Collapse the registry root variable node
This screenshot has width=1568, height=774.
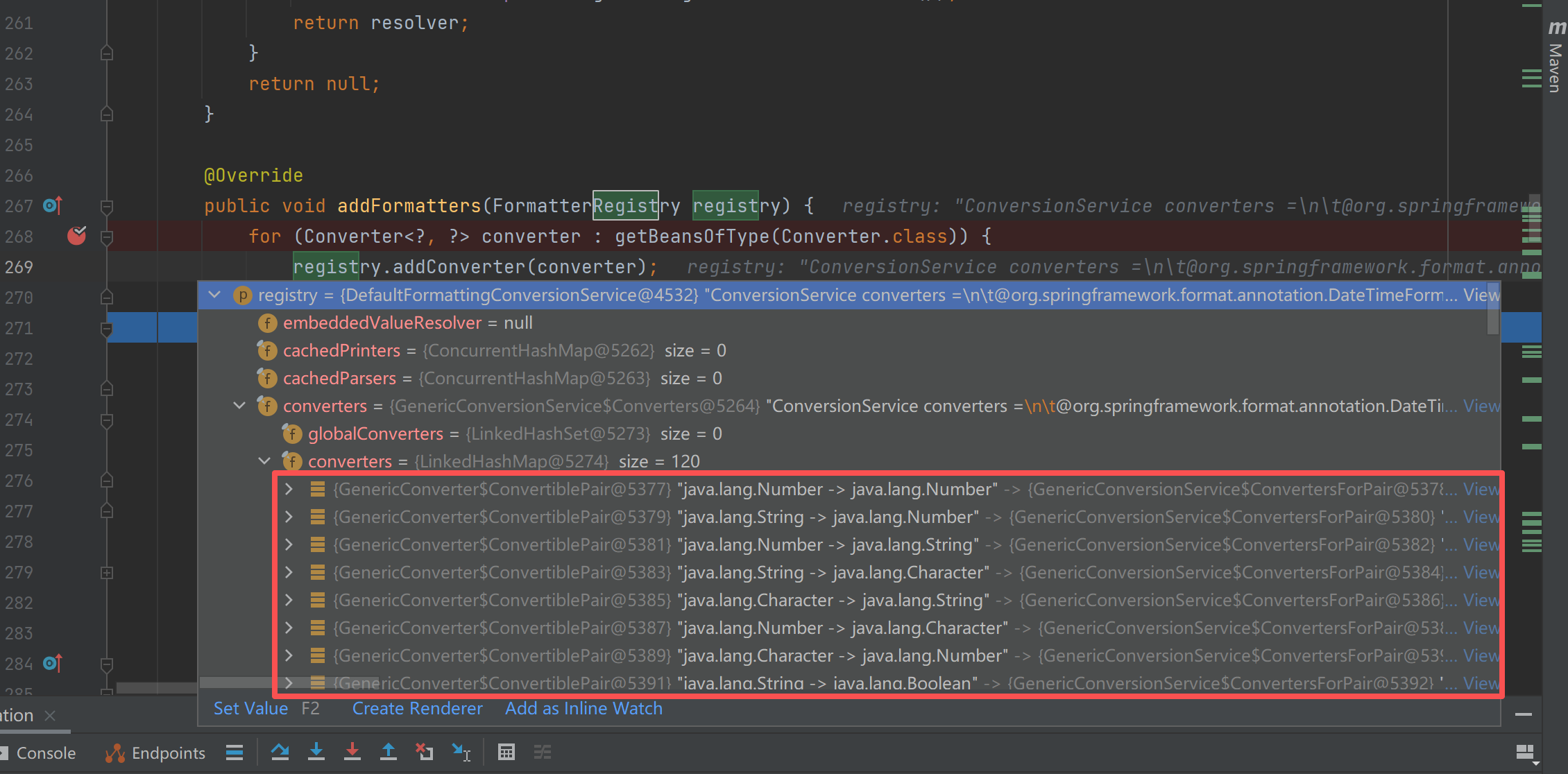[x=214, y=295]
